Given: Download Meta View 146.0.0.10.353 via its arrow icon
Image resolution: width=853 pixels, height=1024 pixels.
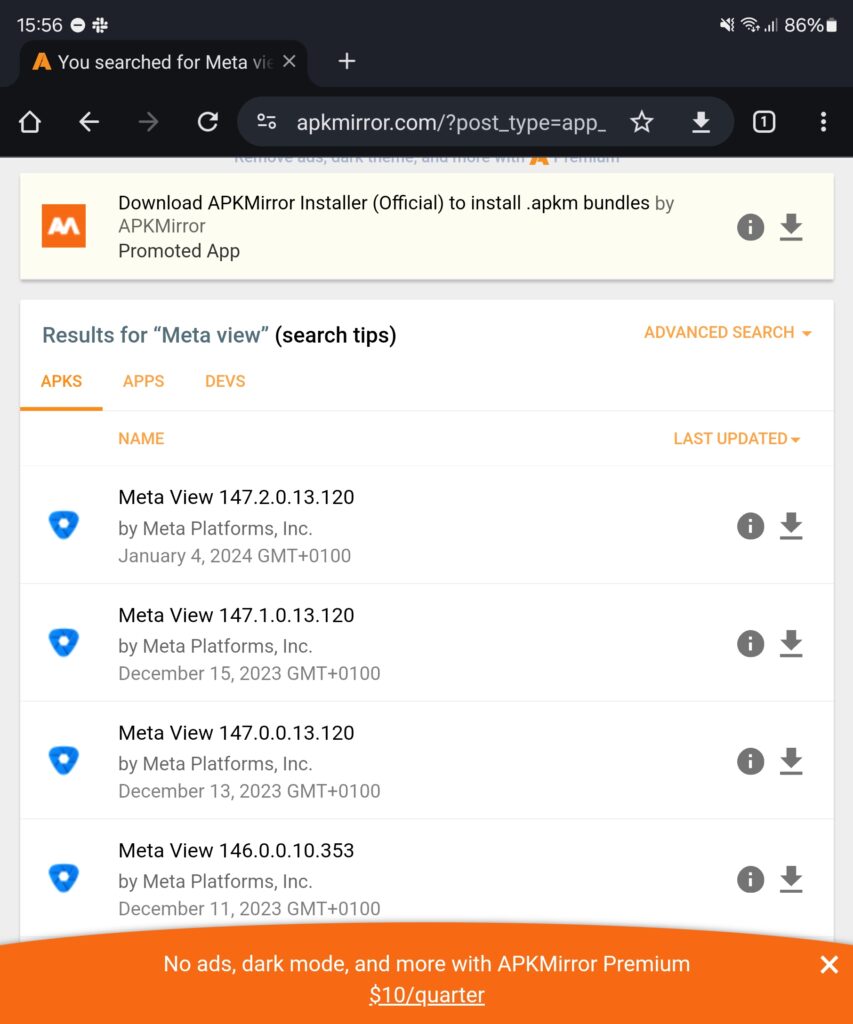Looking at the screenshot, I should (791, 879).
